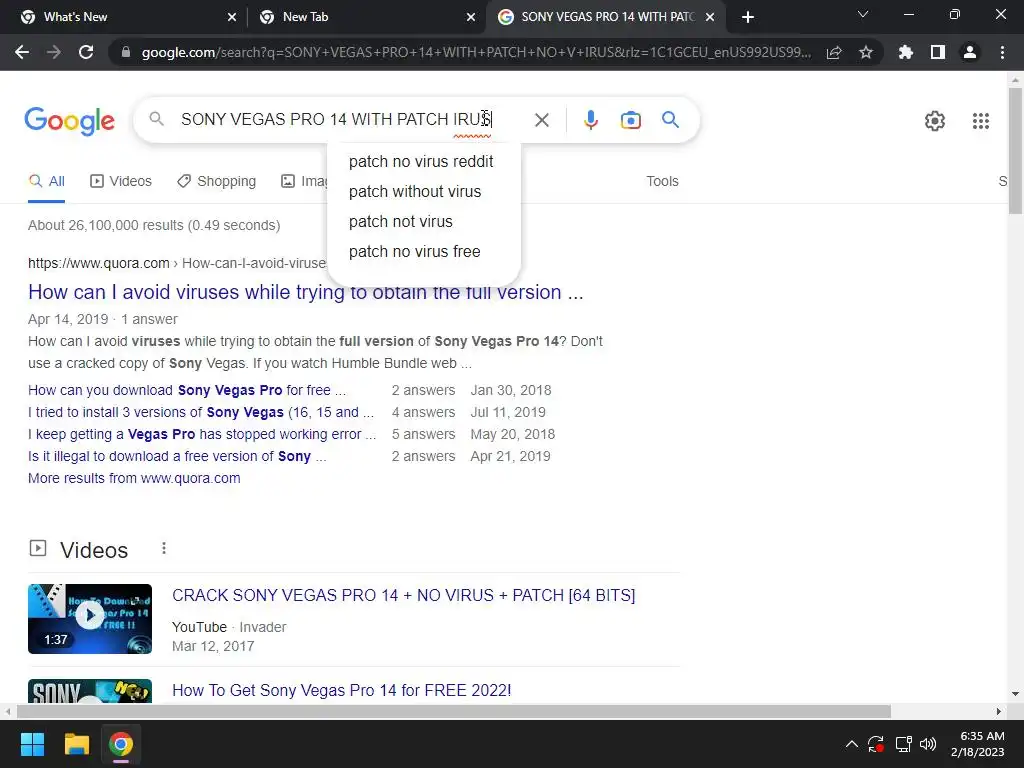Open the Chrome profile avatar menu
Image resolution: width=1024 pixels, height=768 pixels.
pyautogui.click(x=970, y=52)
